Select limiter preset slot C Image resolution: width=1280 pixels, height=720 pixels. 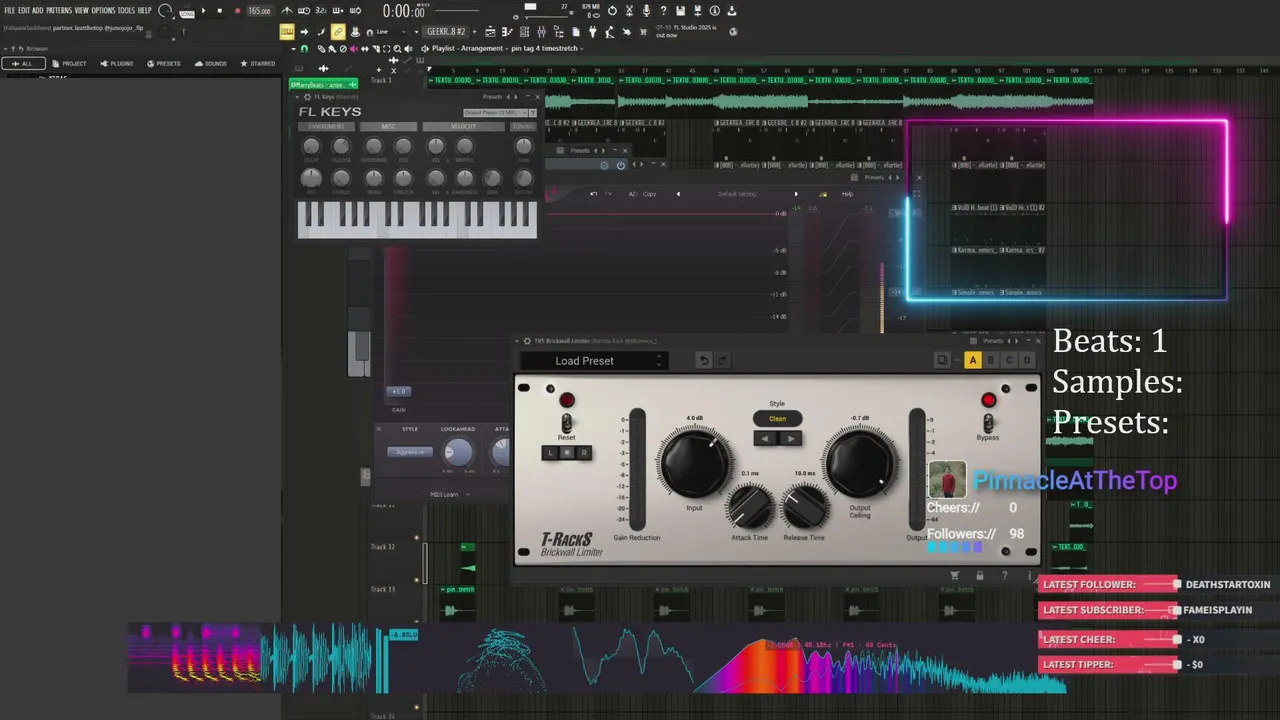point(1009,360)
